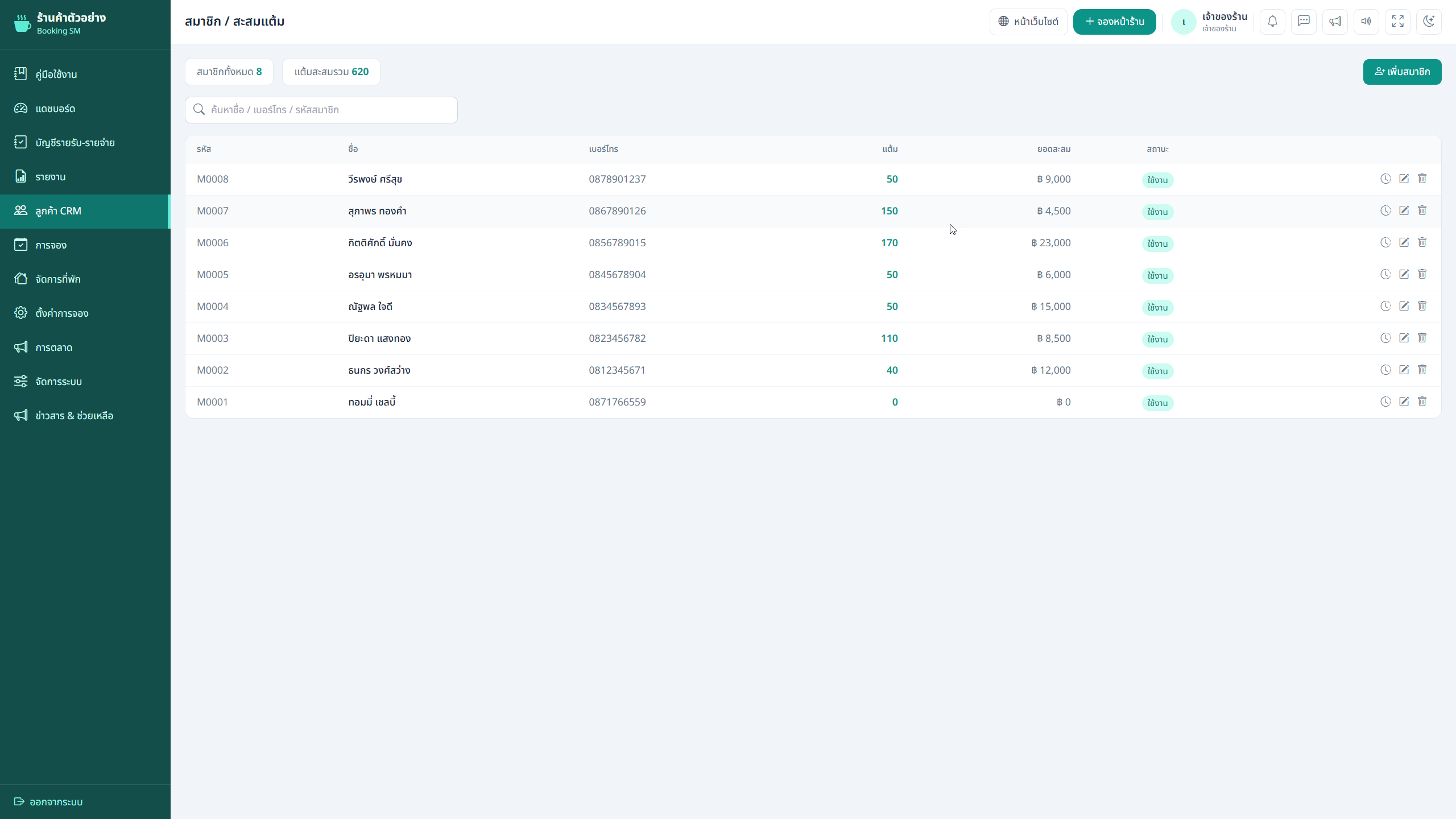Viewport: 1456px width, 819px height.
Task: Delete member M0002 row
Action: point(1422,370)
